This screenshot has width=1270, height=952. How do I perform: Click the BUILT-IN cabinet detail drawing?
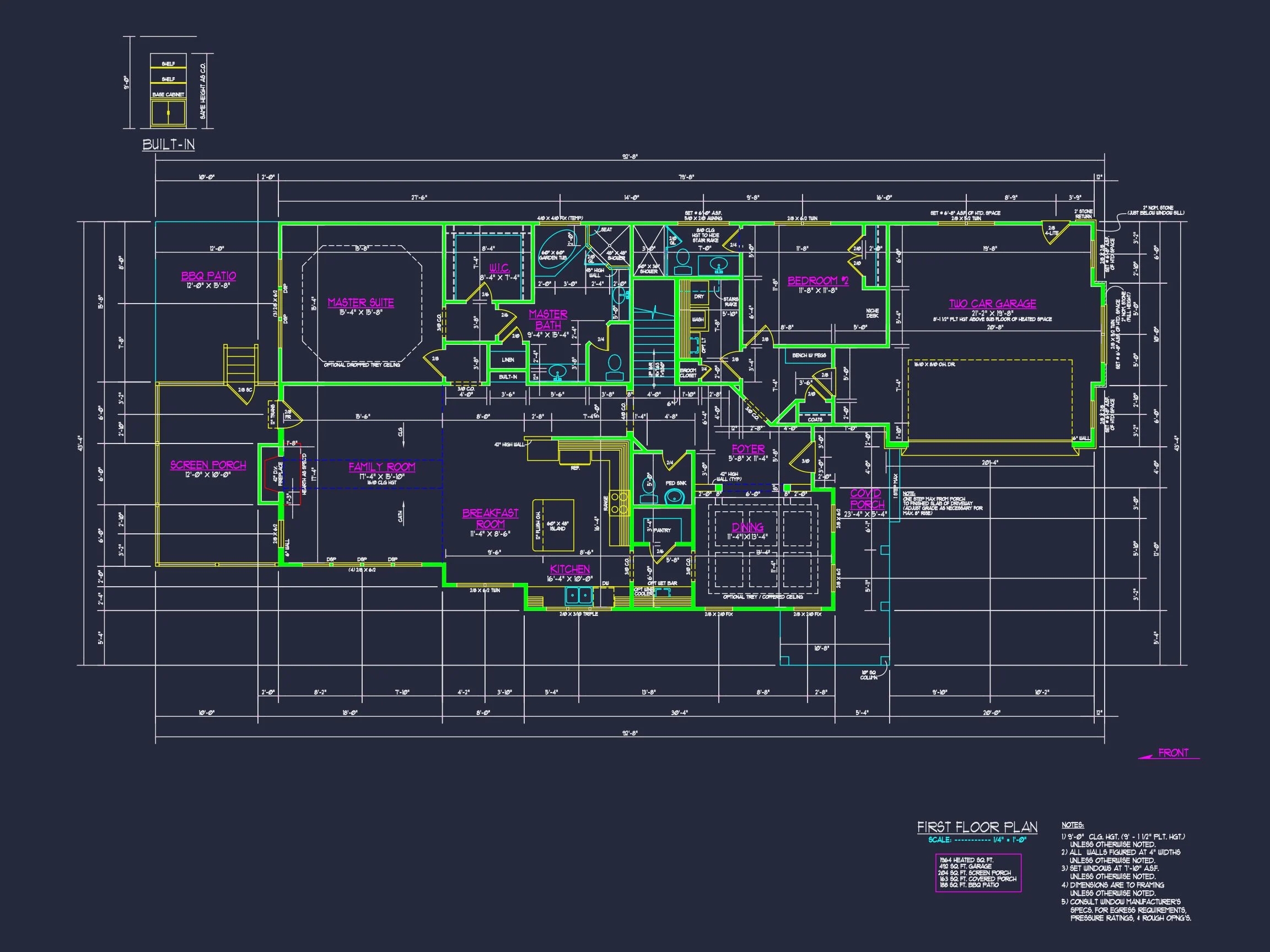[x=169, y=92]
